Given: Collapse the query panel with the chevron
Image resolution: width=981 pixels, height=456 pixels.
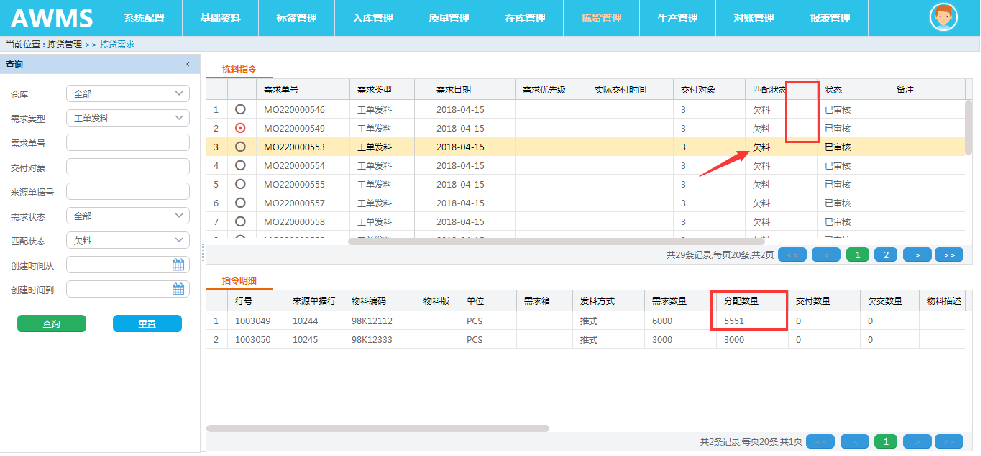Looking at the screenshot, I should click(x=188, y=65).
